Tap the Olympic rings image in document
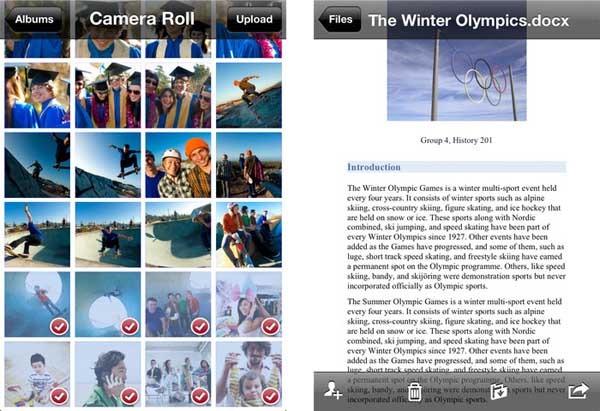 (457, 80)
